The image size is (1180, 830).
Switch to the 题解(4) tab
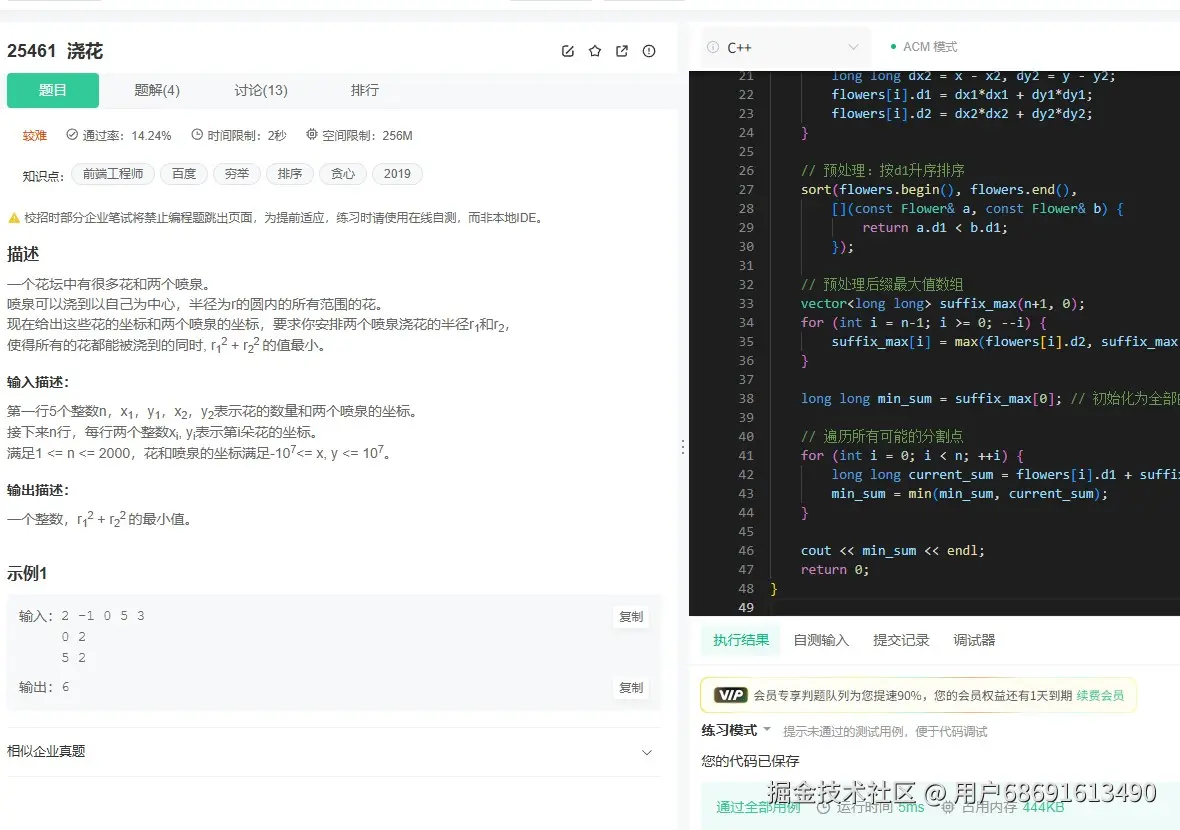pos(158,90)
